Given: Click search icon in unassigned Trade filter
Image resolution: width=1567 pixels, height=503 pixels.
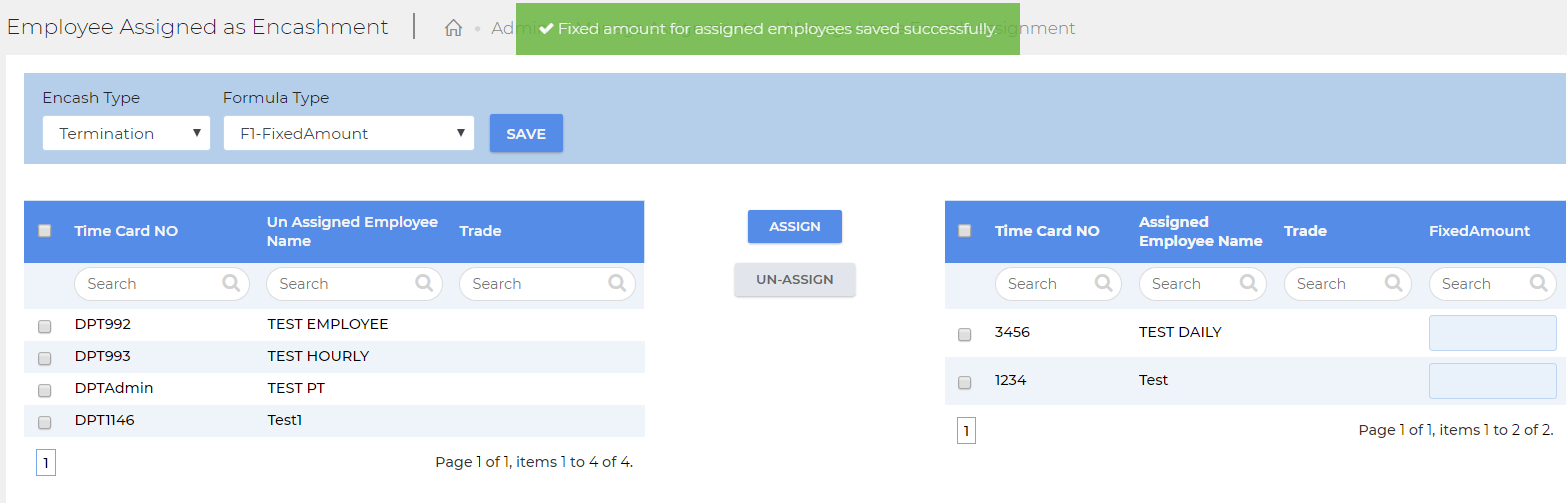Looking at the screenshot, I should [x=617, y=283].
